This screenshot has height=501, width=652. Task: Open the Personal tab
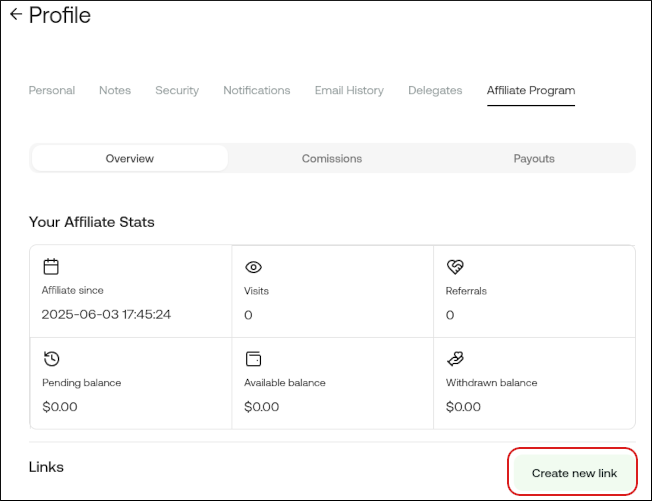tap(51, 90)
